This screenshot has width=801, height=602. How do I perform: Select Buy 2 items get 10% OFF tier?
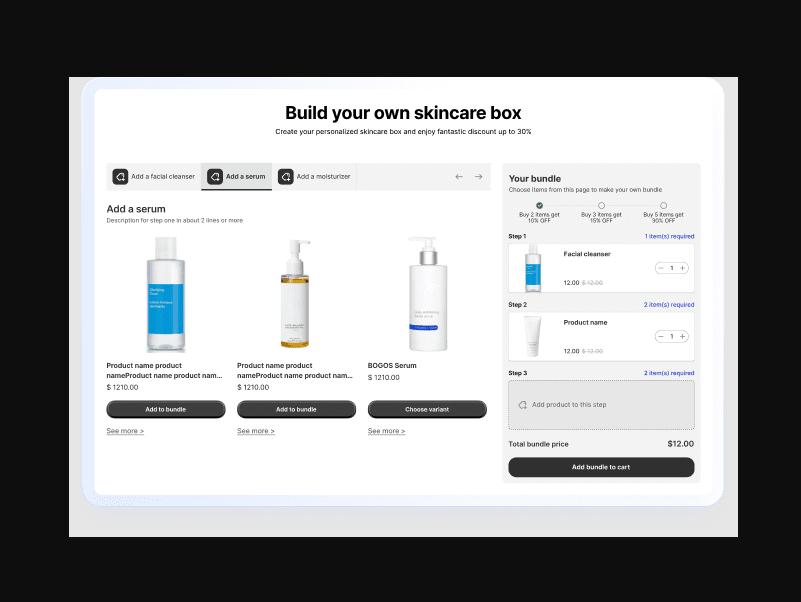click(x=539, y=205)
